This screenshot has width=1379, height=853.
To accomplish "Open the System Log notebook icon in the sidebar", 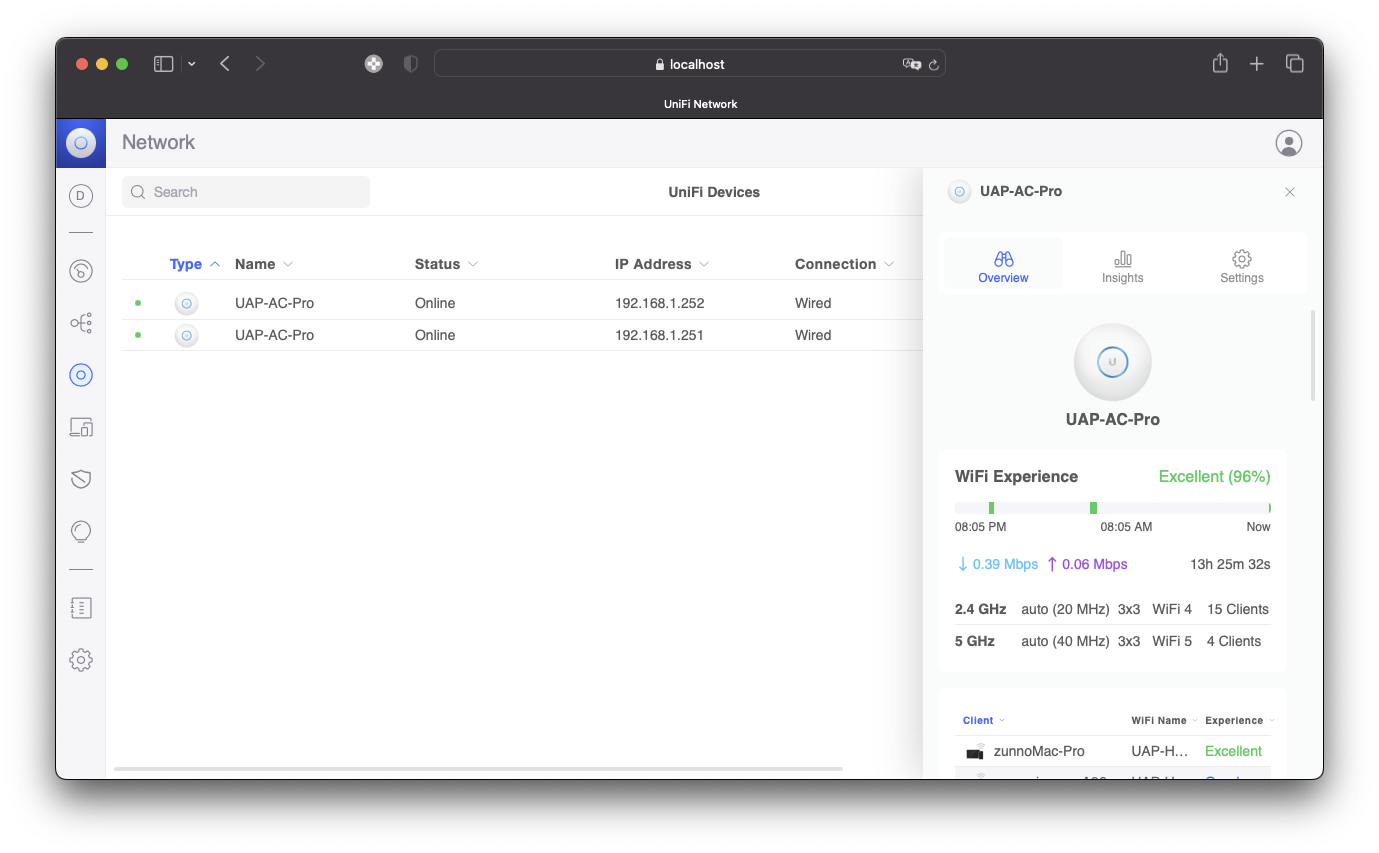I will point(81,608).
